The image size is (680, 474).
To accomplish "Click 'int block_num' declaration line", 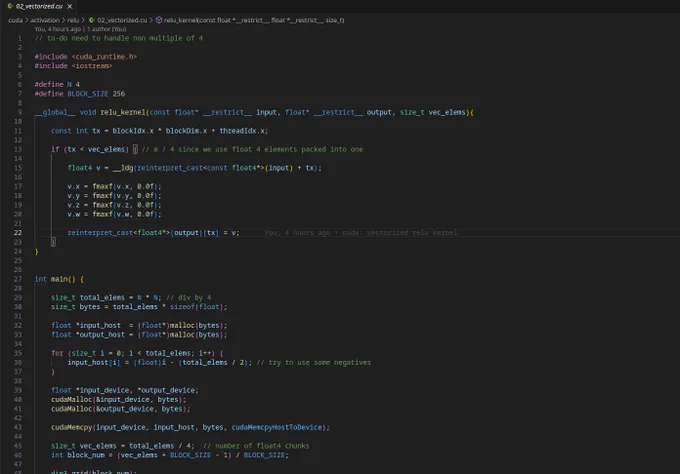I will coord(170,455).
